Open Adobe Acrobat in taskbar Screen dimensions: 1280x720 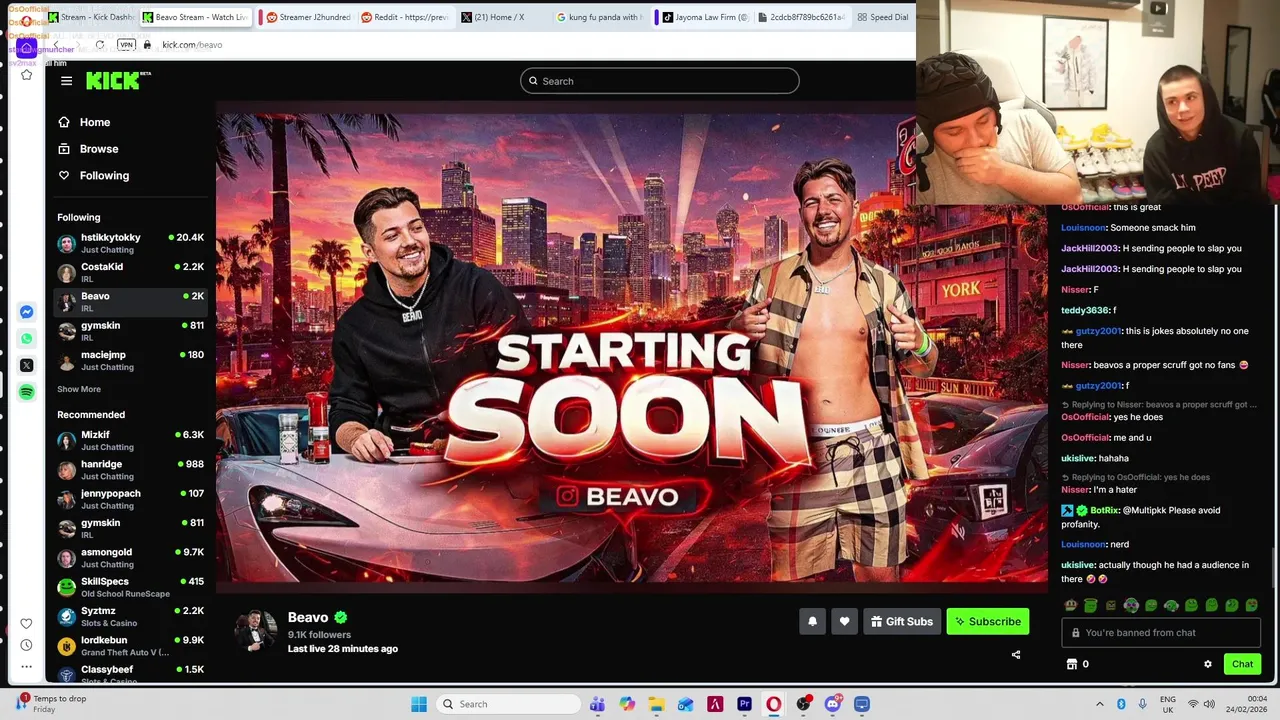pos(715,704)
